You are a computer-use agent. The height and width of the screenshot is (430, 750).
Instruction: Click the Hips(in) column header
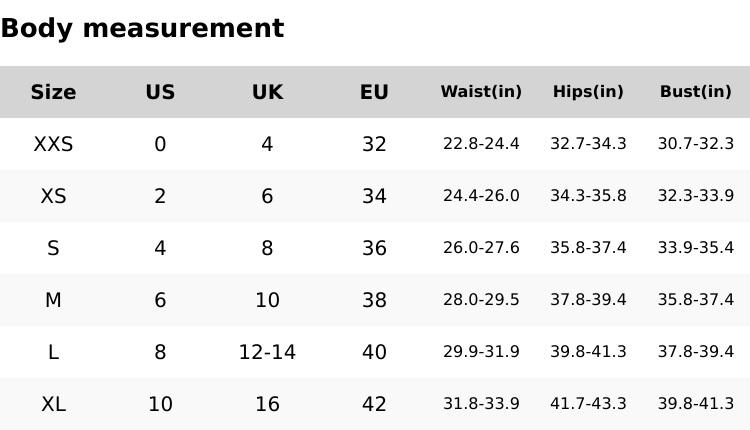point(588,92)
